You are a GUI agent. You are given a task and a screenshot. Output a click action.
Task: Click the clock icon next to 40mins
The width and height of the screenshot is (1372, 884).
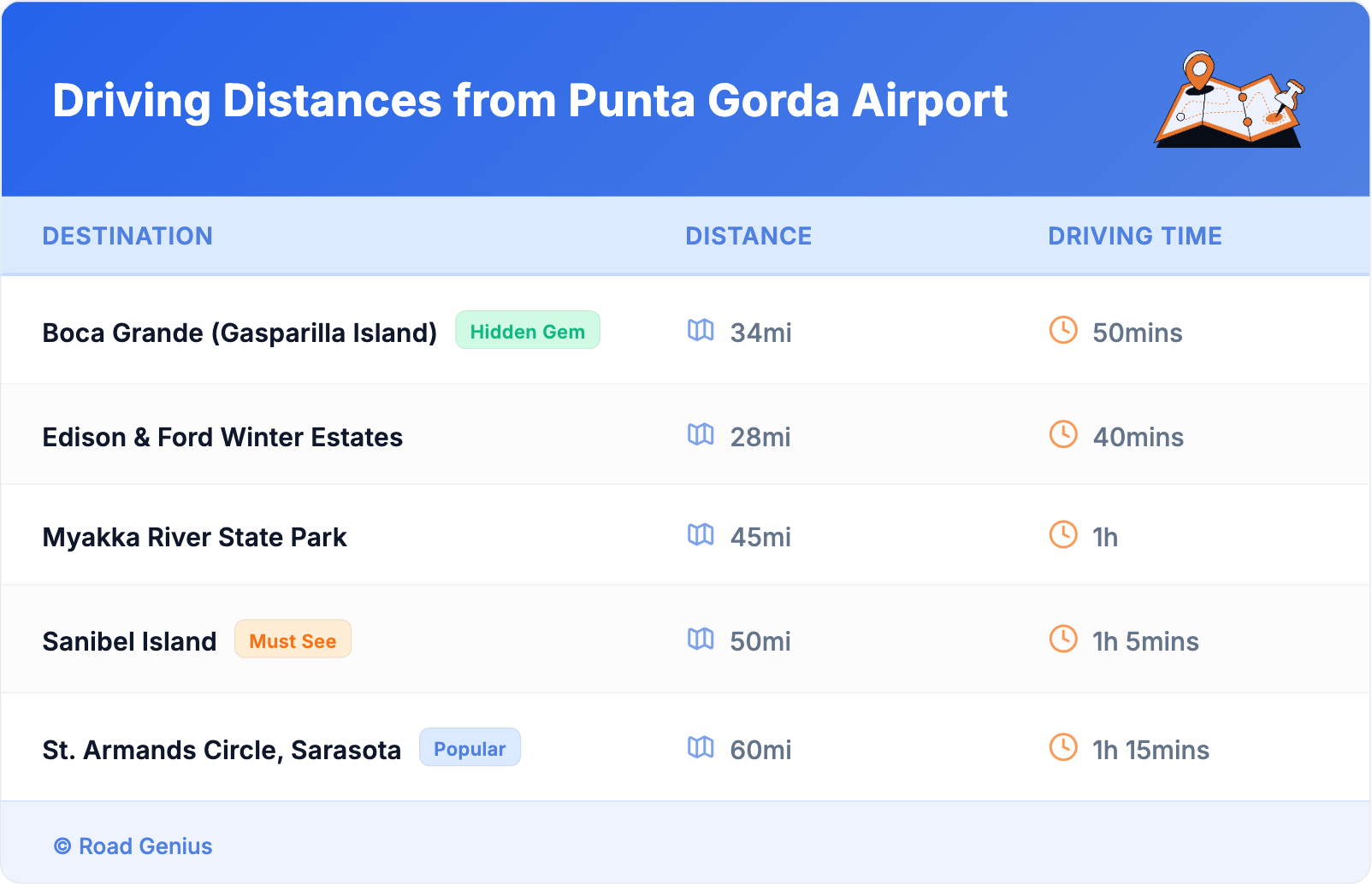tap(1062, 436)
